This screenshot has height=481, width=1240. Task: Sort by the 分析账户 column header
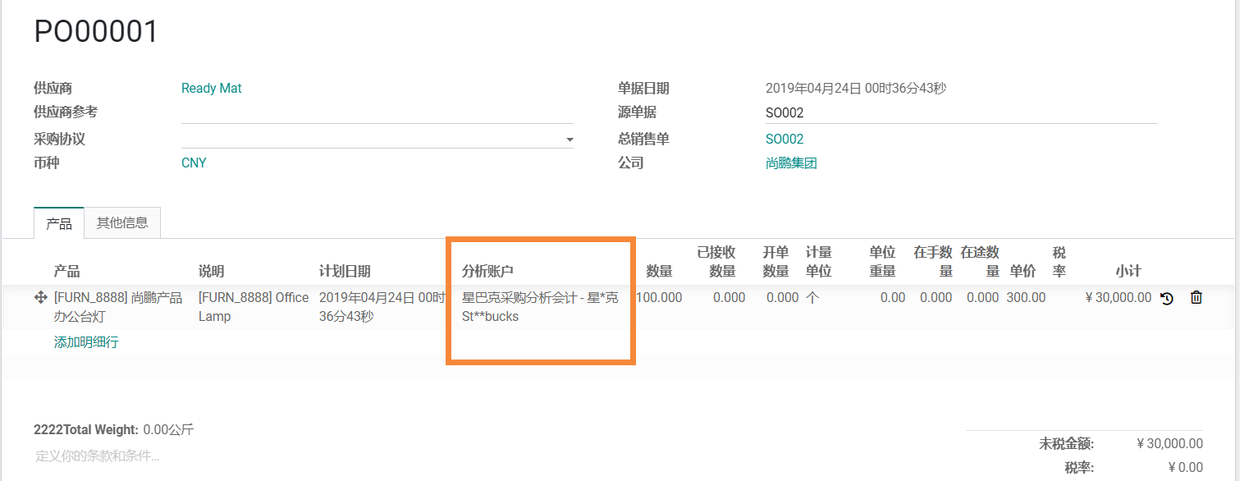(x=488, y=271)
